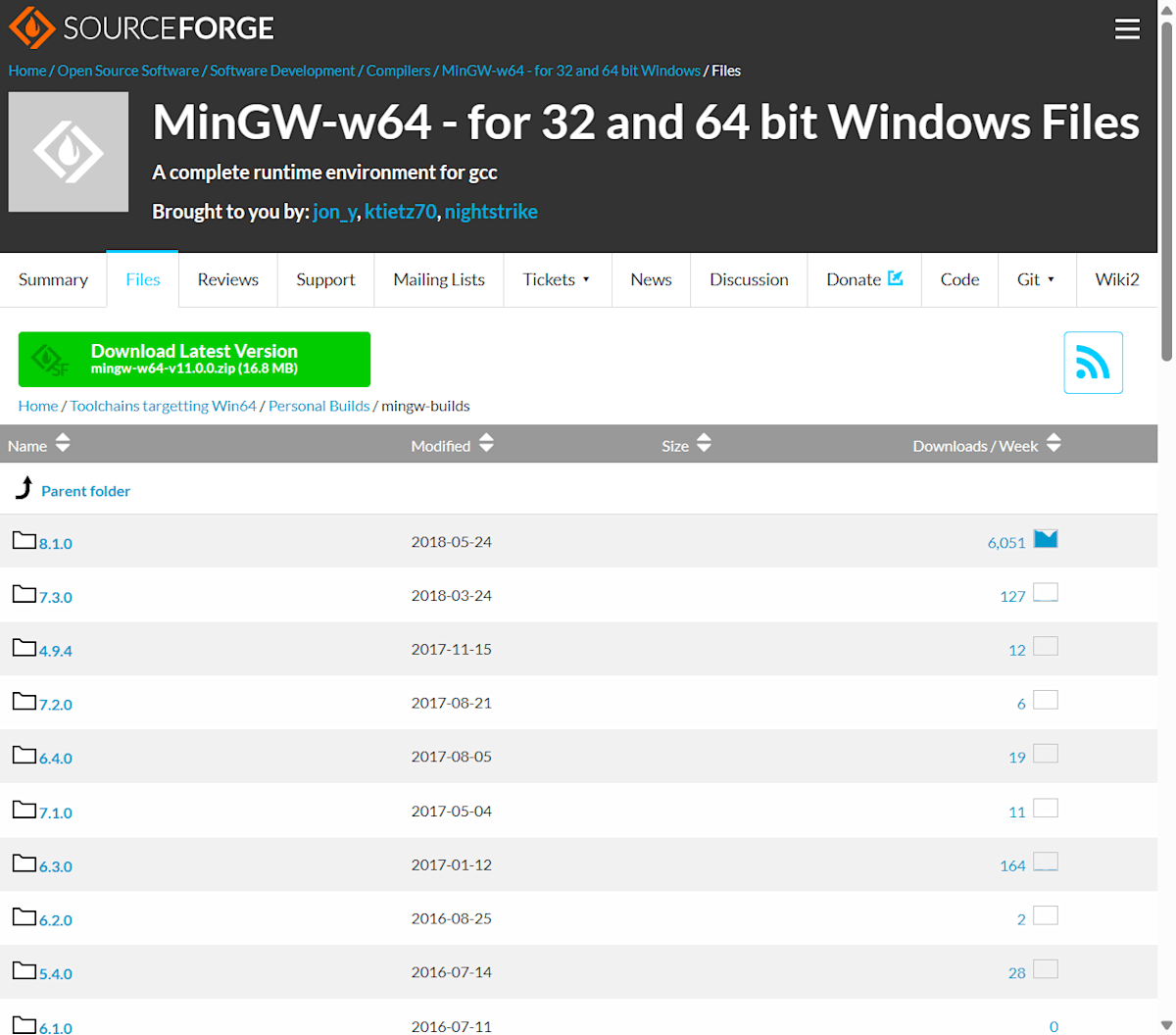Open the 6.3.0 folder link
Screen dimensions: 1176x1035
56,866
